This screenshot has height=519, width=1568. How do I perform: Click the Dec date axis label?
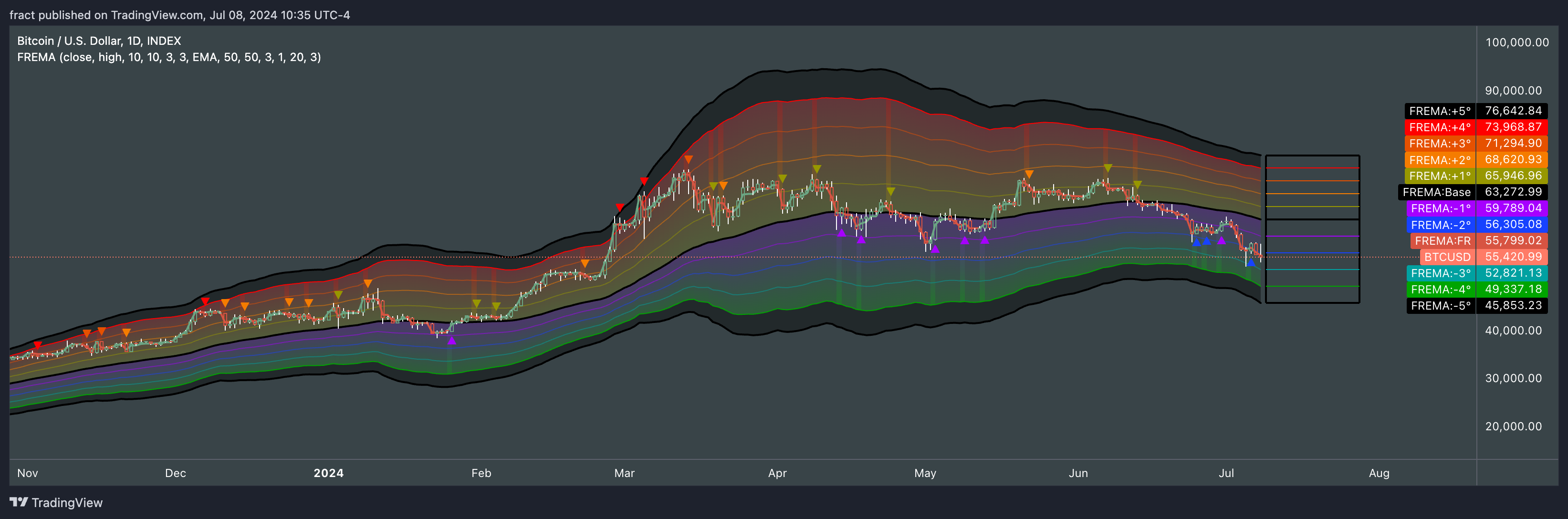[x=175, y=473]
